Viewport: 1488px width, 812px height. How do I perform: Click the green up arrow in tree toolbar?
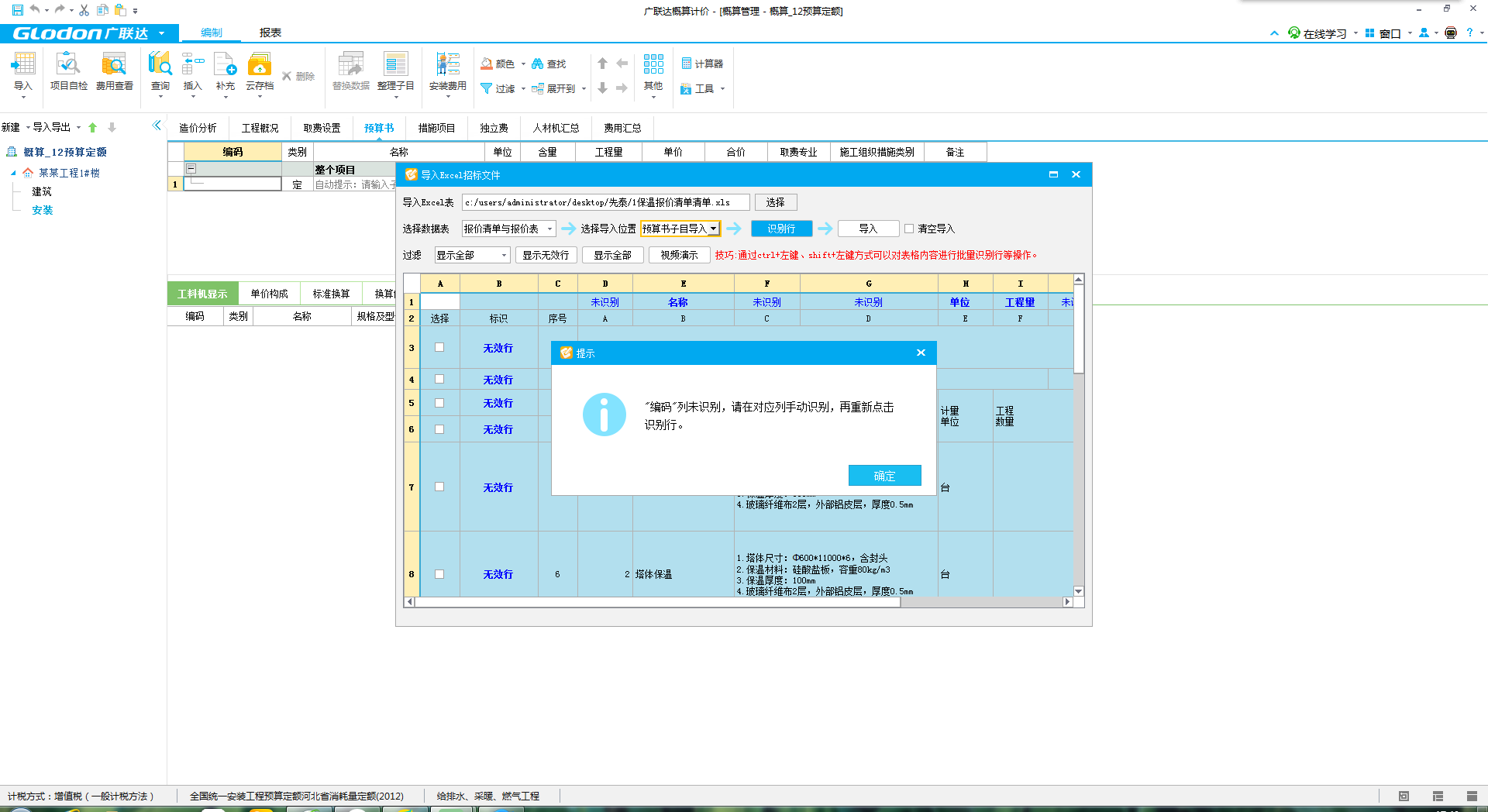coord(93,127)
